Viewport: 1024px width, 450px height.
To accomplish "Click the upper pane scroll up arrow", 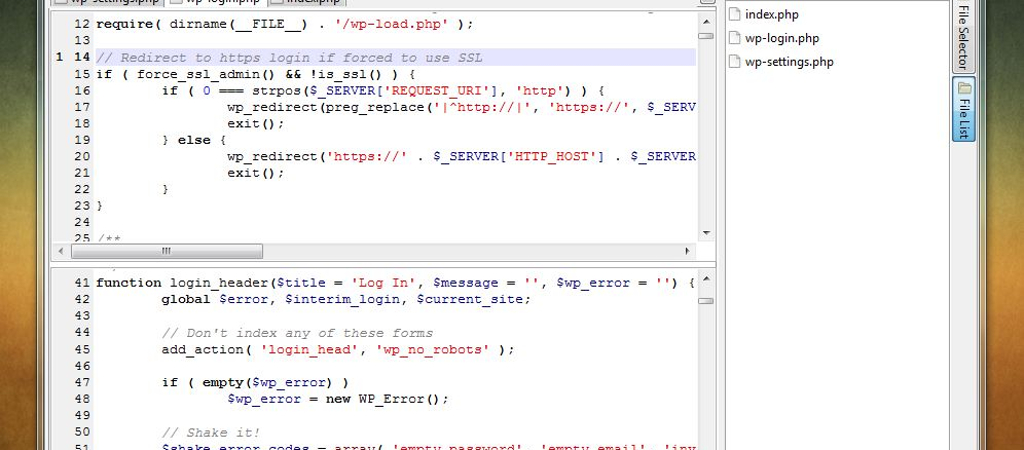I will [x=705, y=22].
